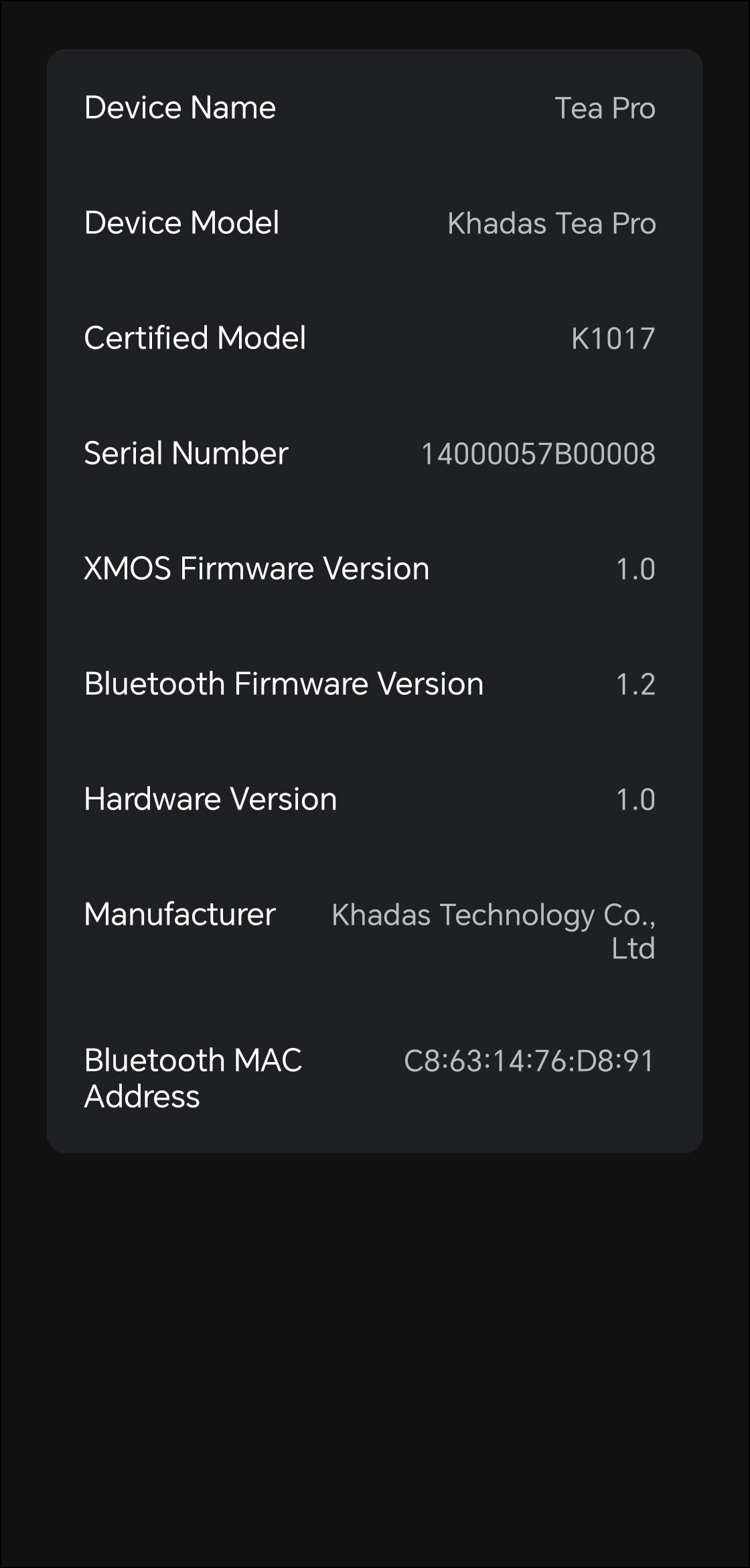Select the Tea Pro device name value
Viewport: 750px width, 1568px height.
pos(605,109)
